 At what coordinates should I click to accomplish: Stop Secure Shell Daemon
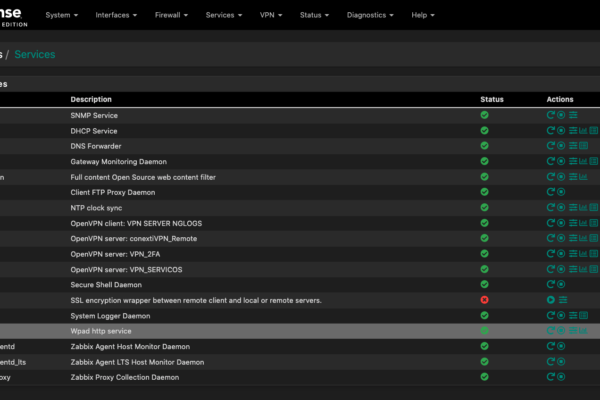(561, 284)
